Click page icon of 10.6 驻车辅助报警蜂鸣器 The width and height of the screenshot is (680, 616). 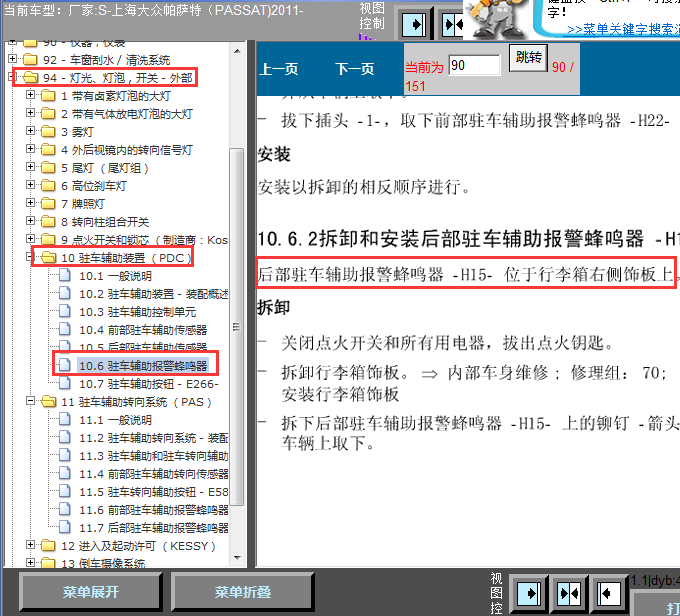point(65,365)
